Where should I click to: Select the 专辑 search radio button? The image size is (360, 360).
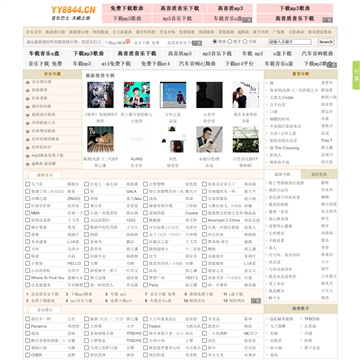pos(245,42)
